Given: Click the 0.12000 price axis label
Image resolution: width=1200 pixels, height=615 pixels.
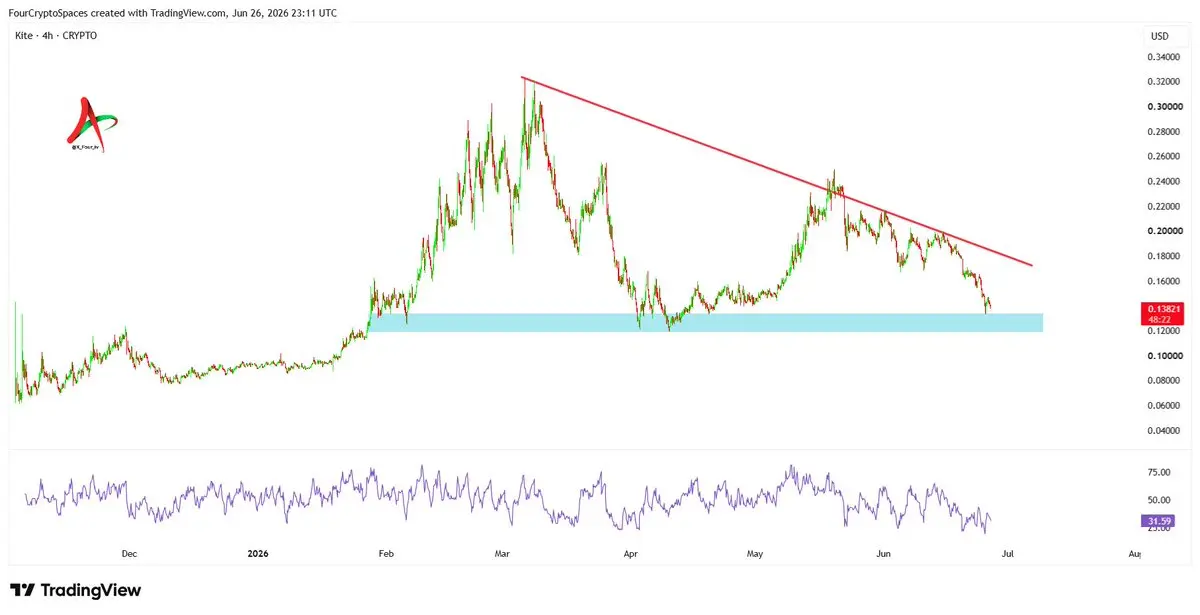Looking at the screenshot, I should 1165,331.
